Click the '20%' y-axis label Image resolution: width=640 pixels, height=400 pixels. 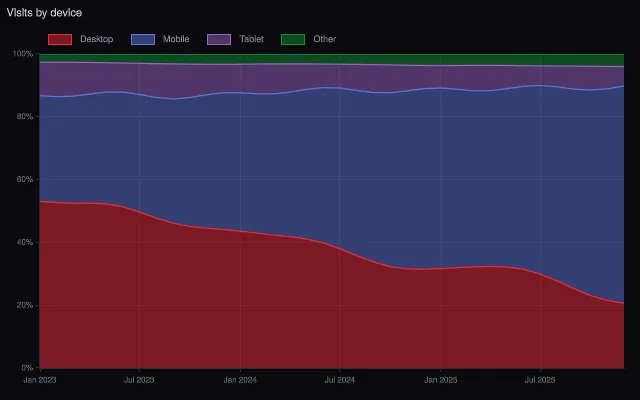click(x=24, y=305)
